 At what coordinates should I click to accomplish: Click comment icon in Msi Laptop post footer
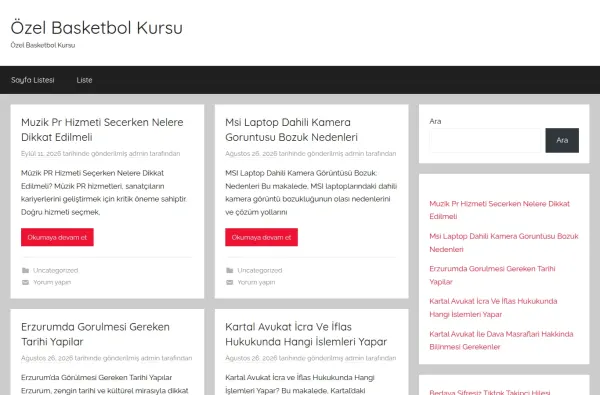click(x=230, y=282)
